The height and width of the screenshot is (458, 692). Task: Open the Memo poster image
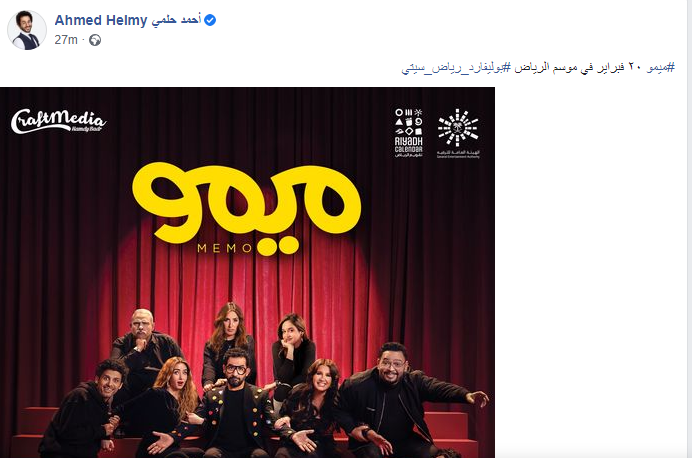coord(247,272)
